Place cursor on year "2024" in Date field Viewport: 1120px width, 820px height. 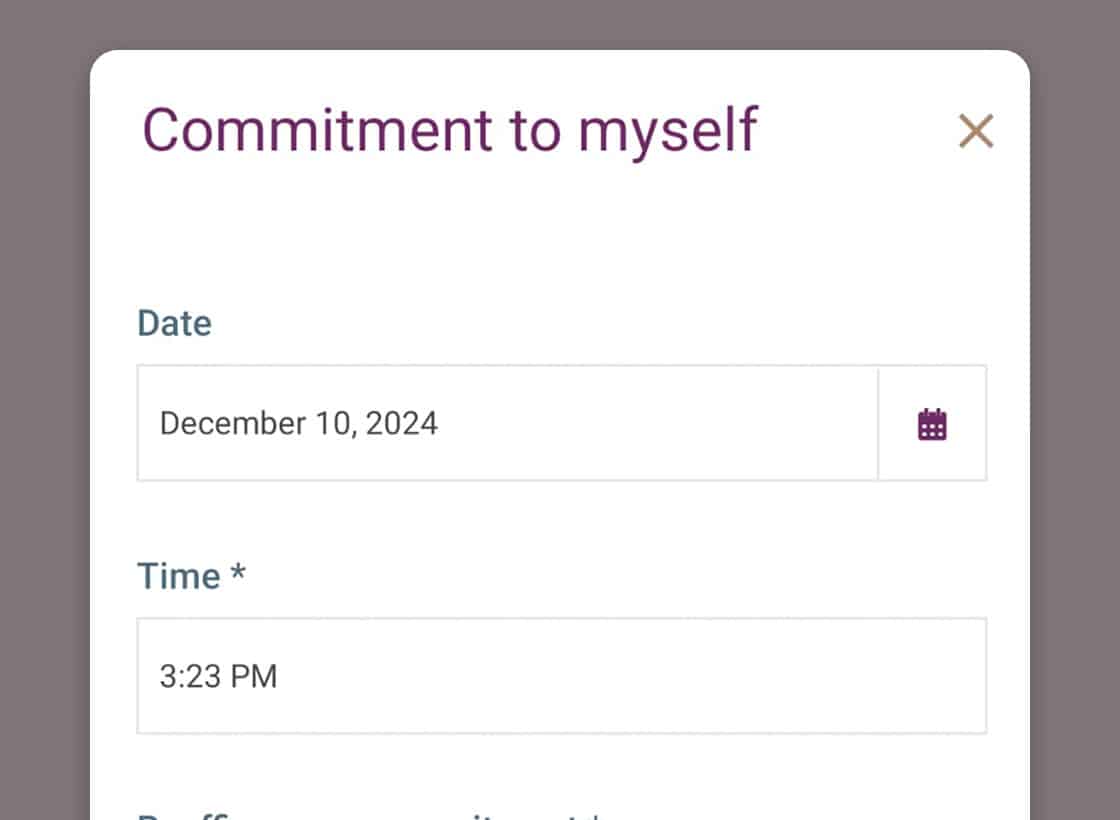(402, 424)
